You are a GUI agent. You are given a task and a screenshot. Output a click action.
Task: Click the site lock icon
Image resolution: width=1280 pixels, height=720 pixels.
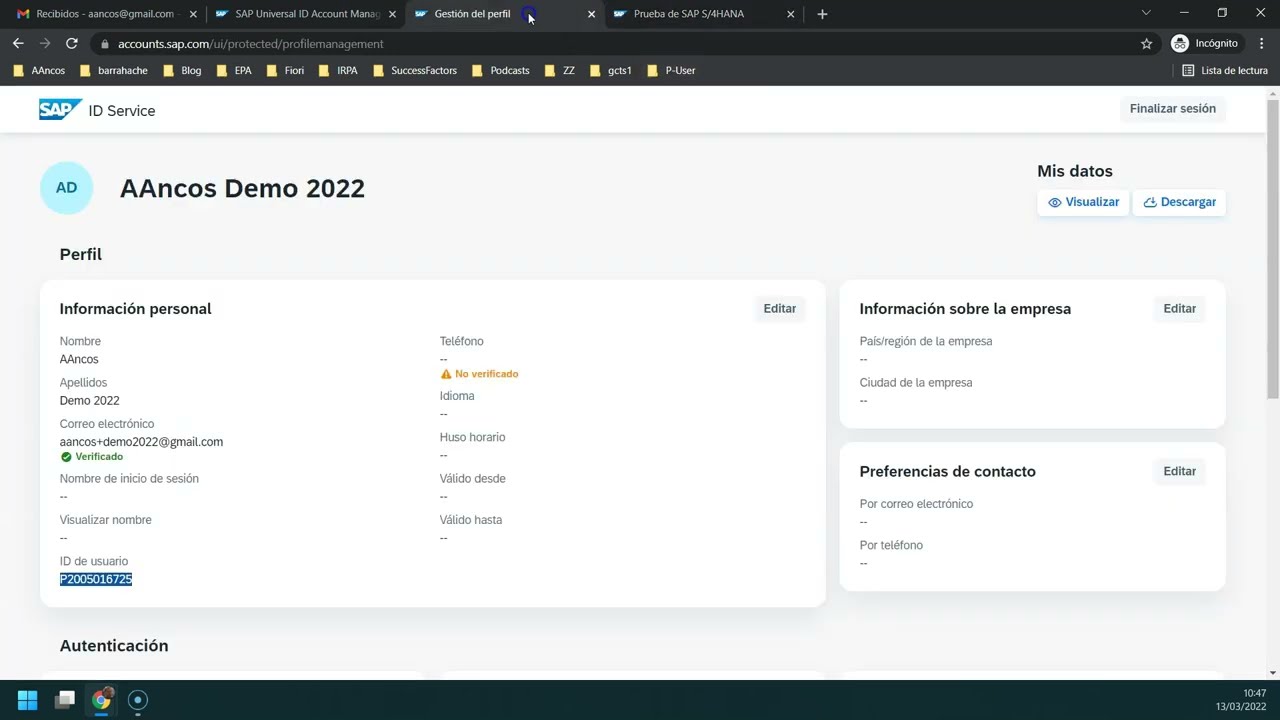pyautogui.click(x=104, y=44)
